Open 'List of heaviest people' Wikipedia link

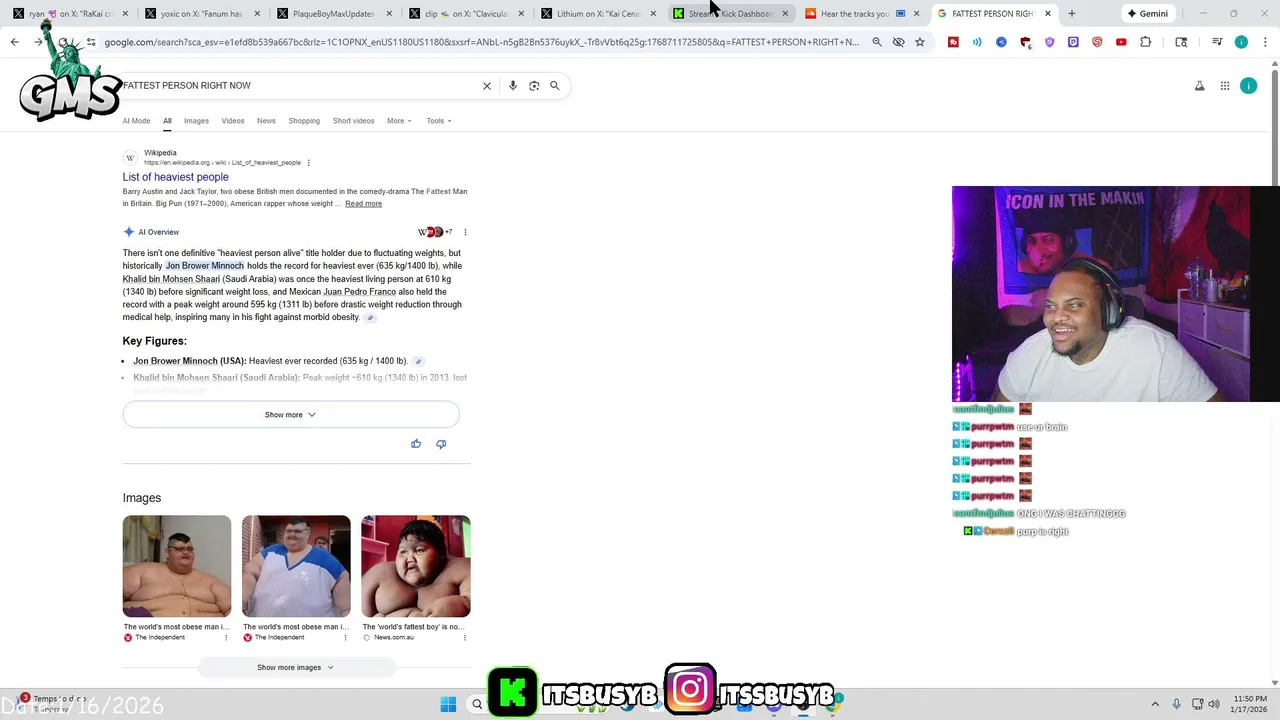pos(175,177)
